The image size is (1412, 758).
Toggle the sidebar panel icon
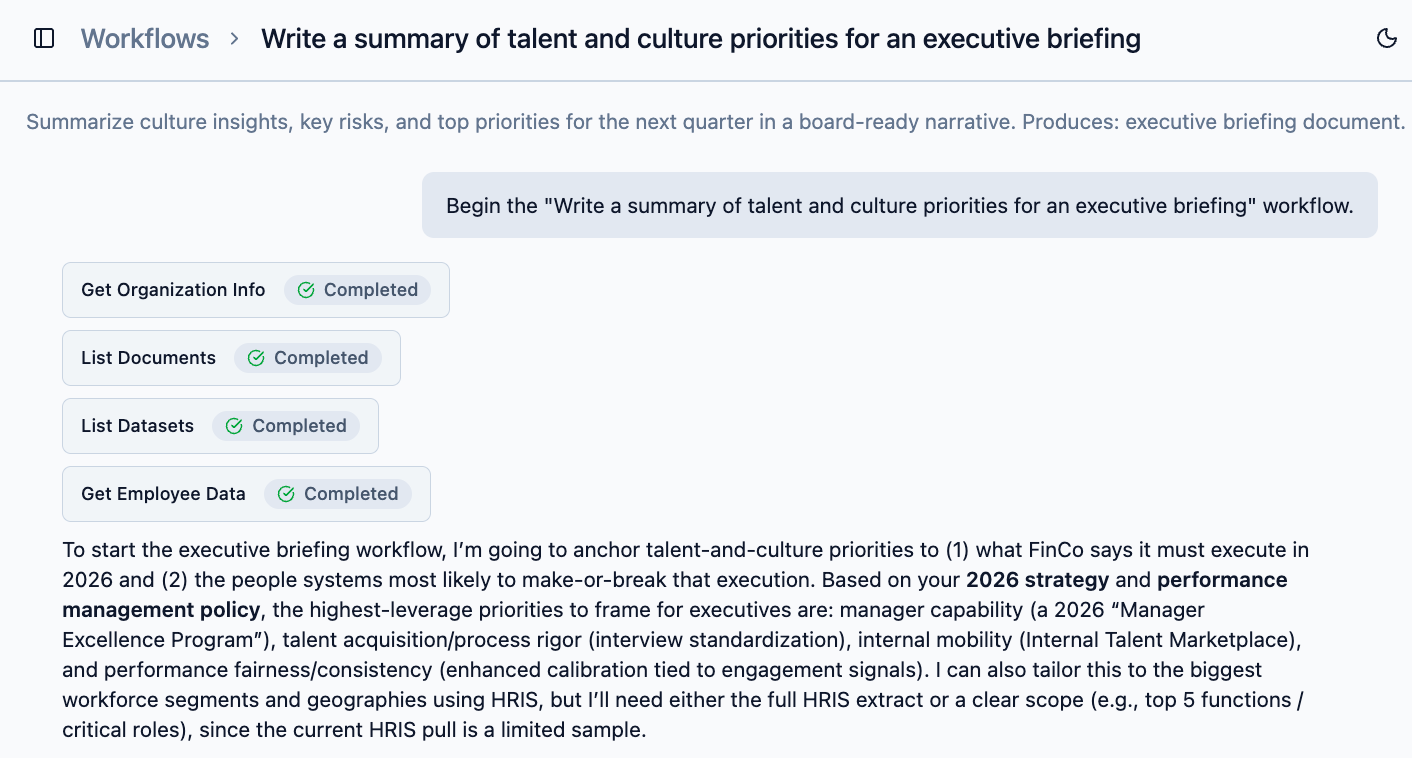(x=44, y=39)
